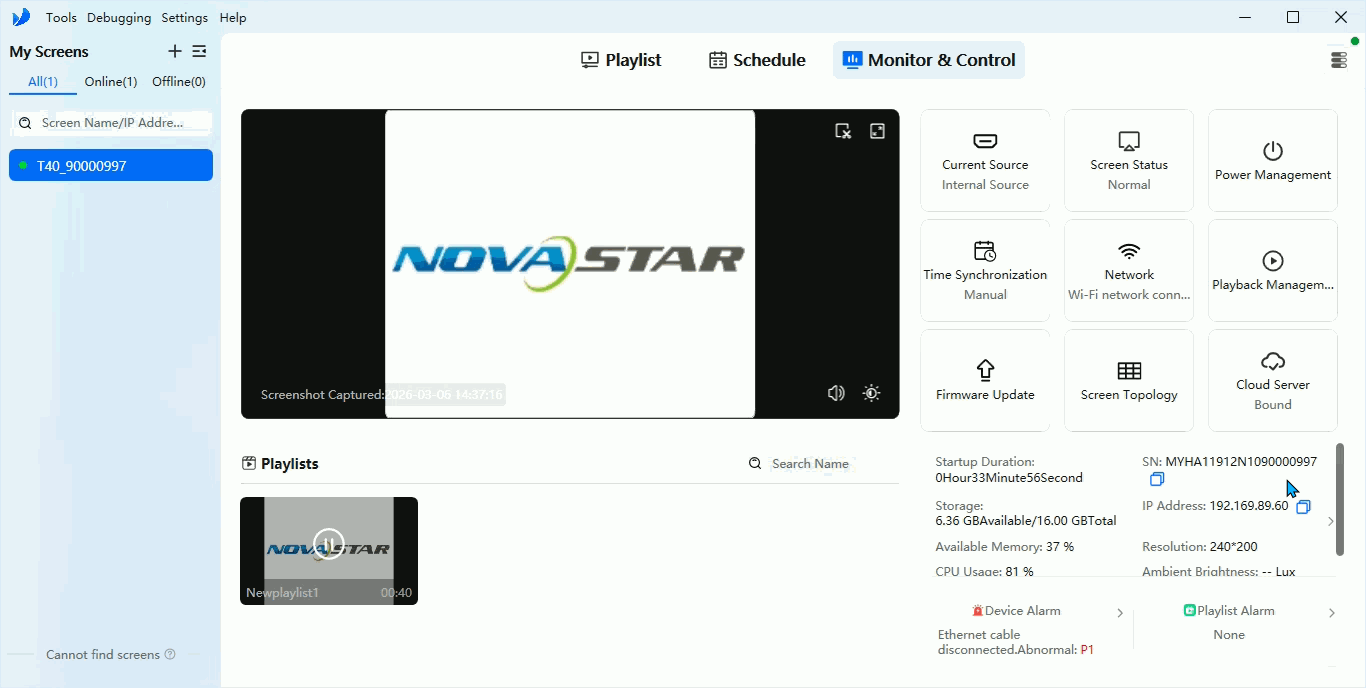Viewport: 1366px width, 688px height.
Task: Click the NovaStar preview image
Action: pos(570,263)
